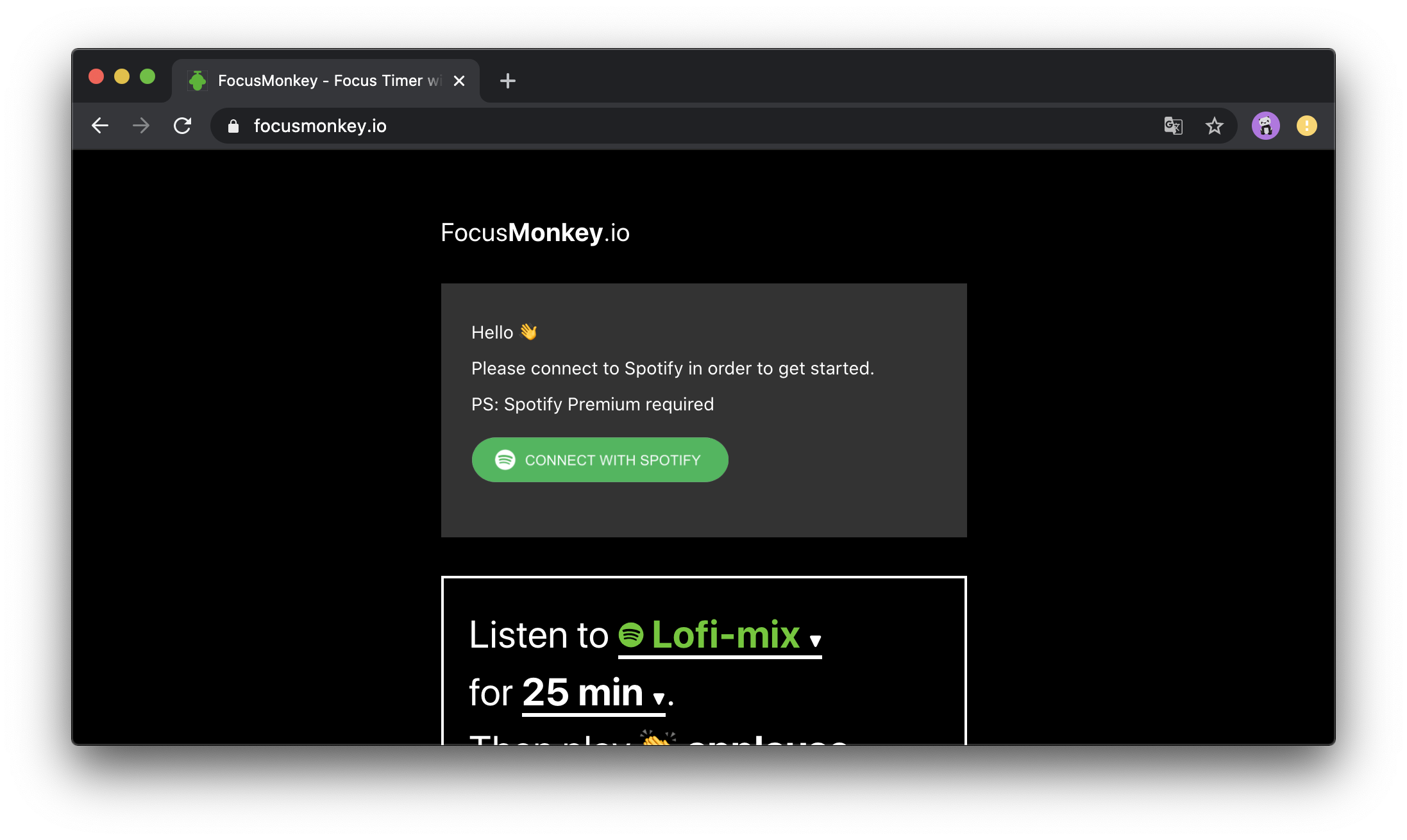Click the yellow notification badge icon
This screenshot has height=840, width=1407.
click(1308, 126)
